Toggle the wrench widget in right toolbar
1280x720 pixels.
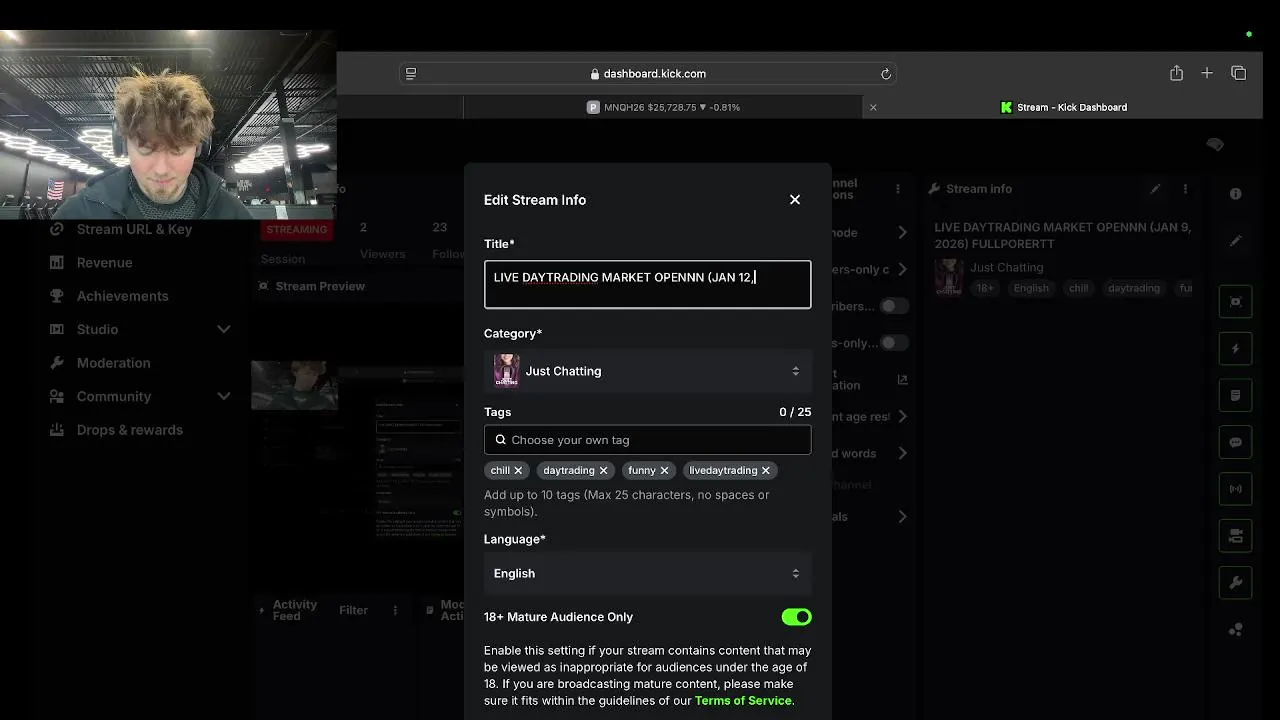[1236, 583]
